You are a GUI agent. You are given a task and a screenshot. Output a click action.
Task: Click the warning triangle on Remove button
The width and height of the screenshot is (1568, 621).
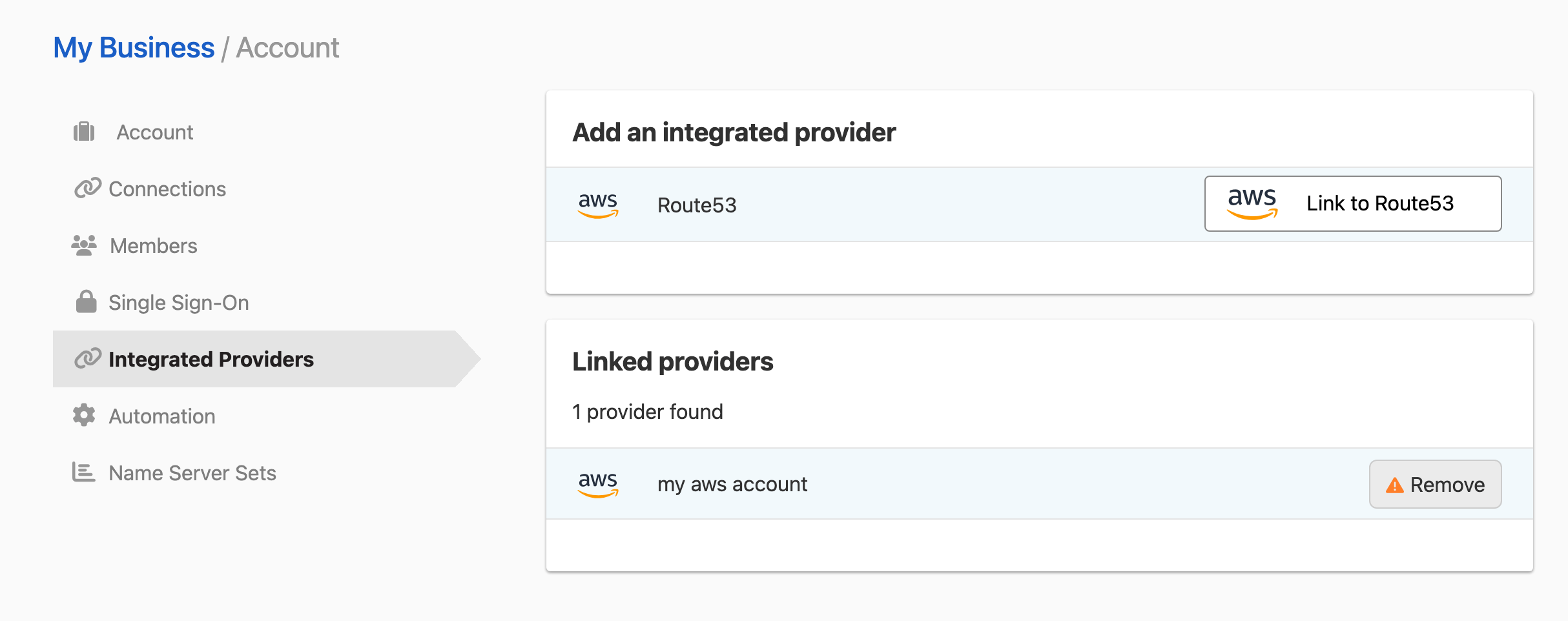point(1394,485)
